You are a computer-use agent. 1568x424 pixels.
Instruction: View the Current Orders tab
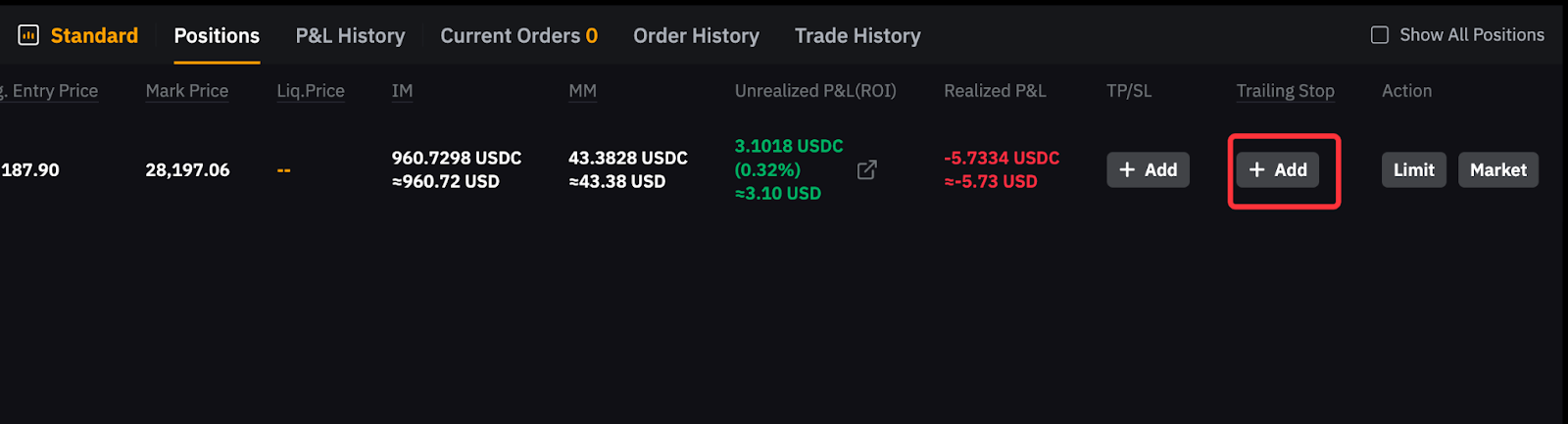[x=518, y=36]
